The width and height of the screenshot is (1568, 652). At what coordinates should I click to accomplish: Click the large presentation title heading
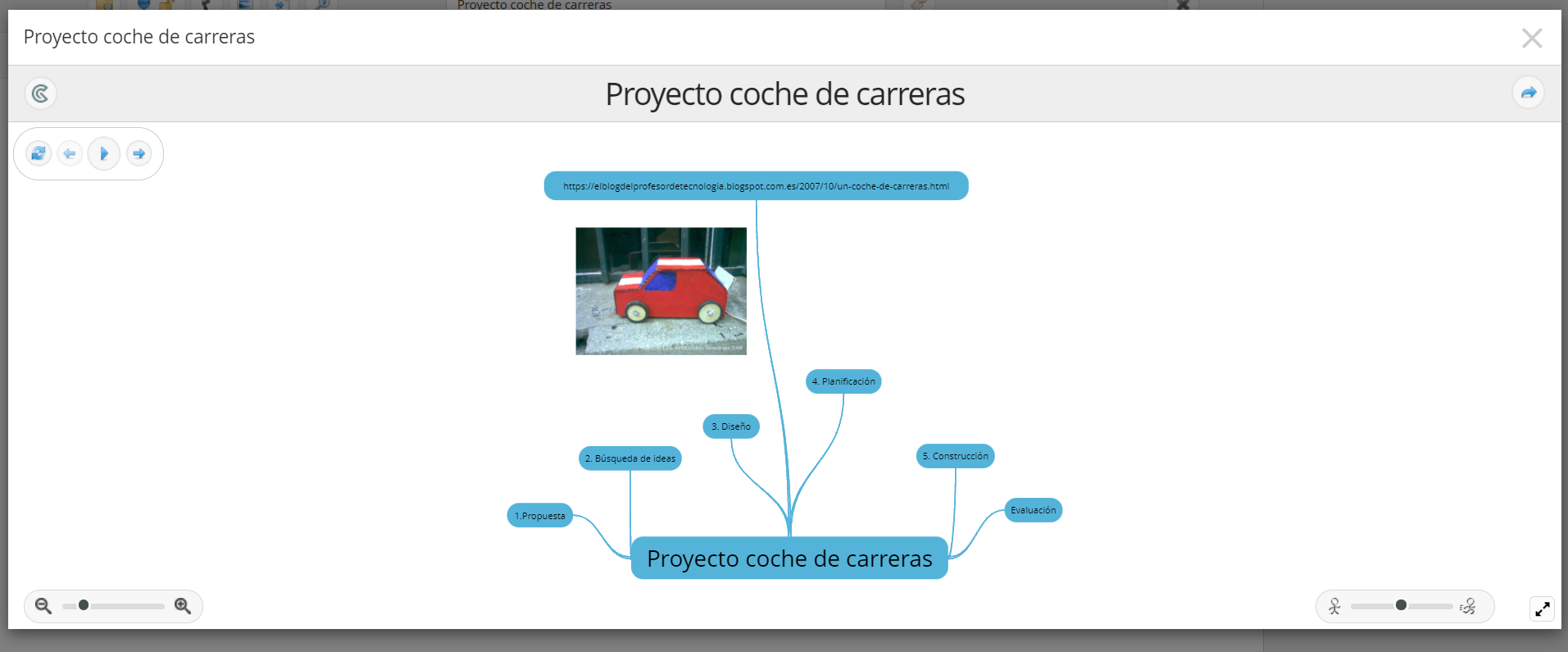coord(784,93)
